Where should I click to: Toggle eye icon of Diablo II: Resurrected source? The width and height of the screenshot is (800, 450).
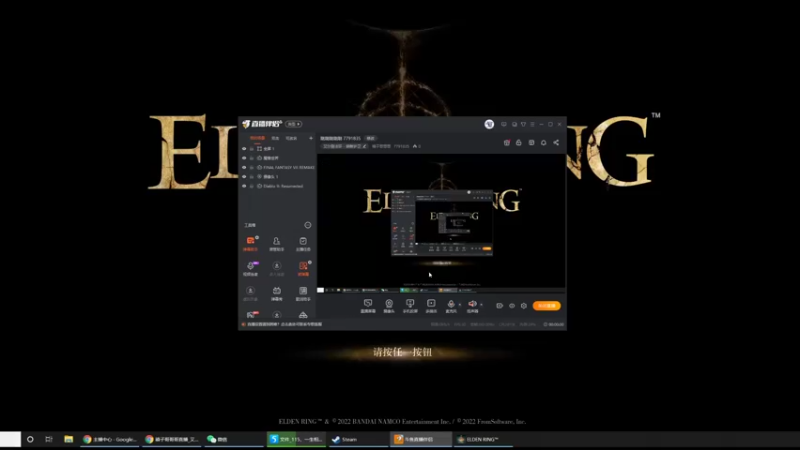tap(244, 186)
